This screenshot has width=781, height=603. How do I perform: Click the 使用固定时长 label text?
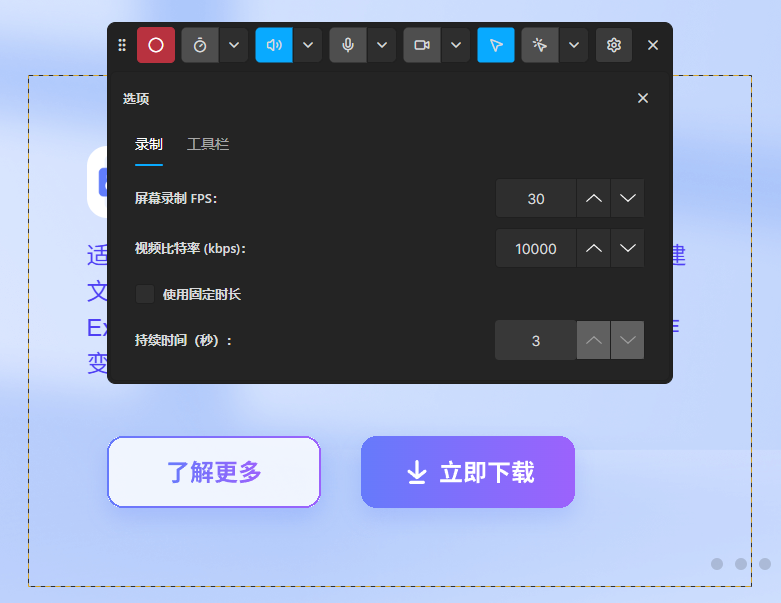pyautogui.click(x=202, y=295)
